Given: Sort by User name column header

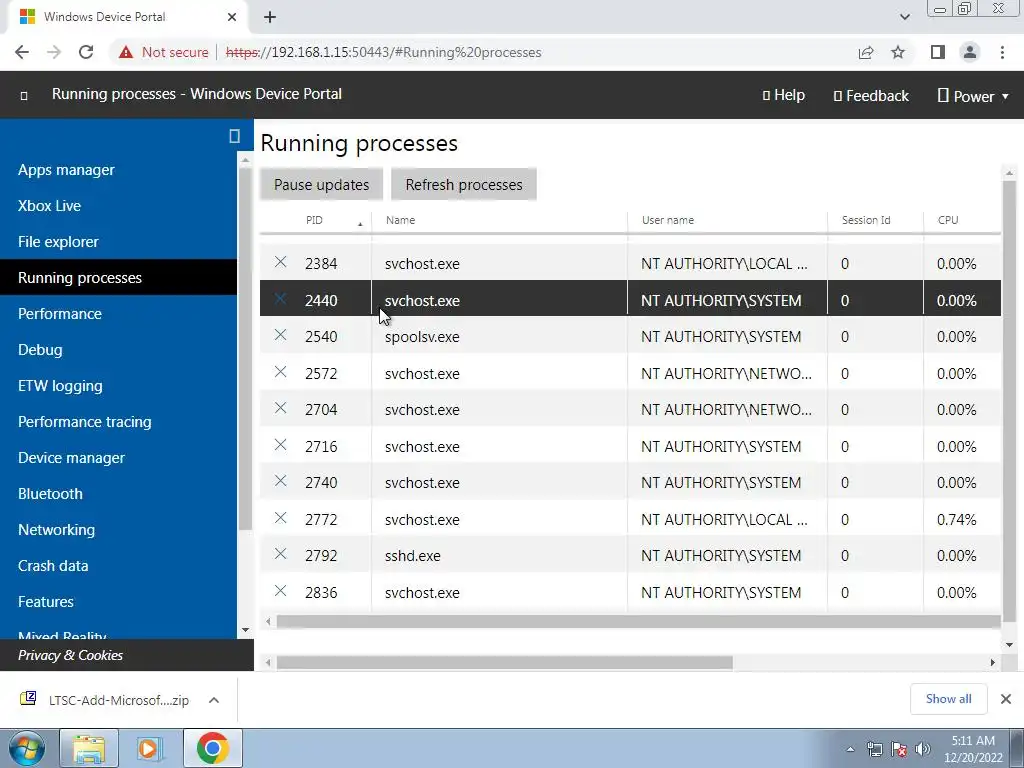Looking at the screenshot, I should [667, 220].
